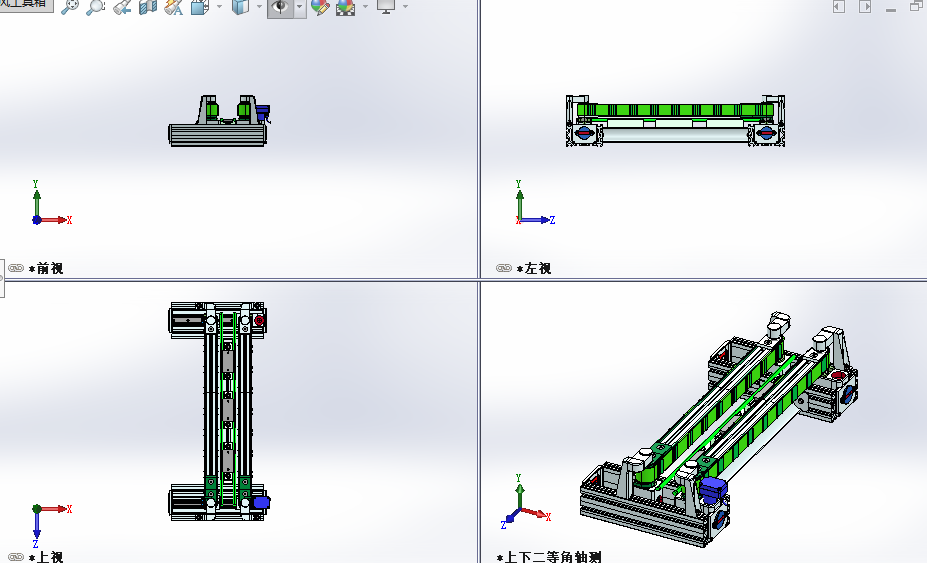Screen dimensions: 927x563
Task: Click the X axis of 前視 triad
Action: [56, 220]
